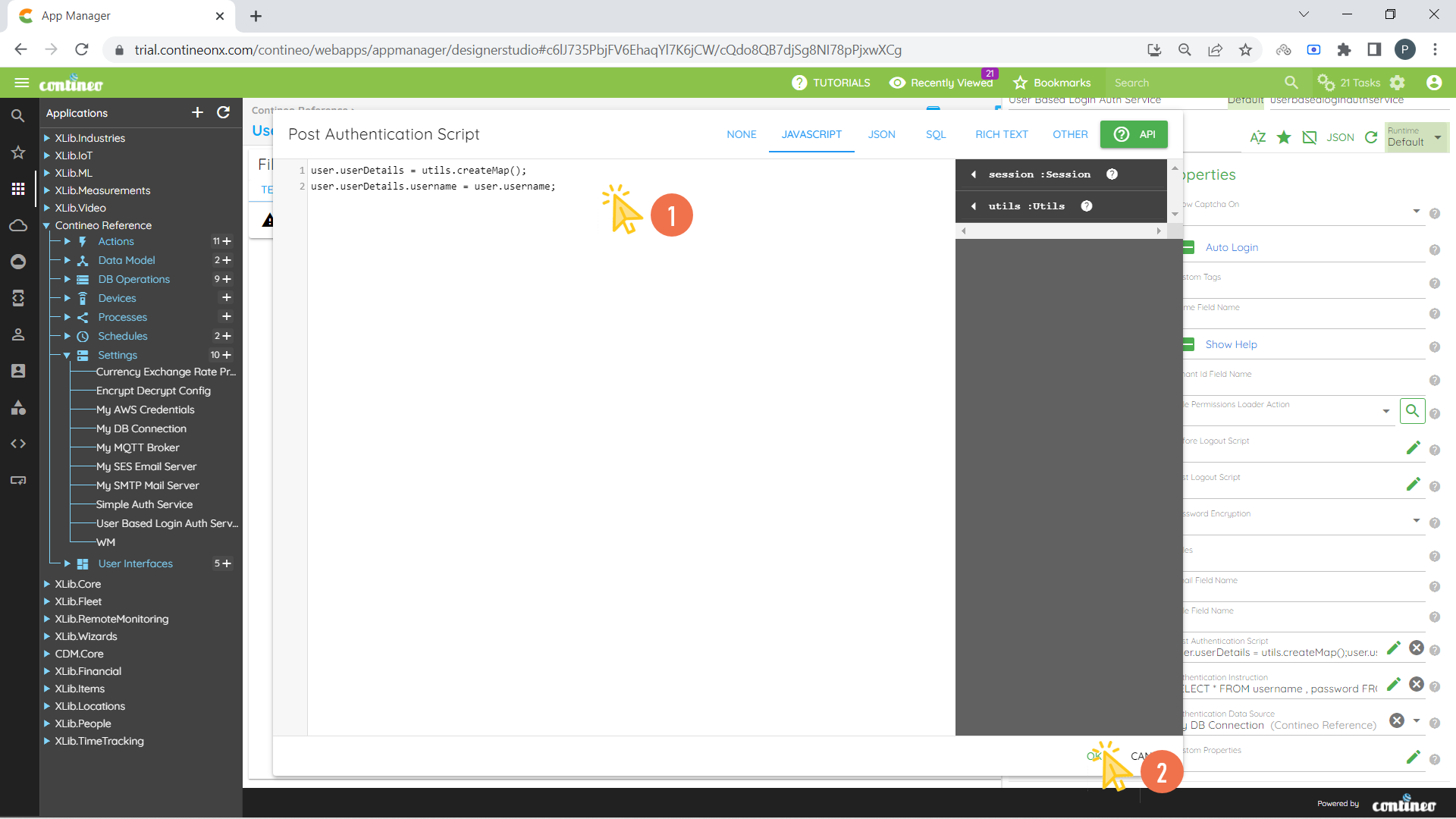
Task: Toggle the Auto Login switch
Action: tap(1189, 247)
